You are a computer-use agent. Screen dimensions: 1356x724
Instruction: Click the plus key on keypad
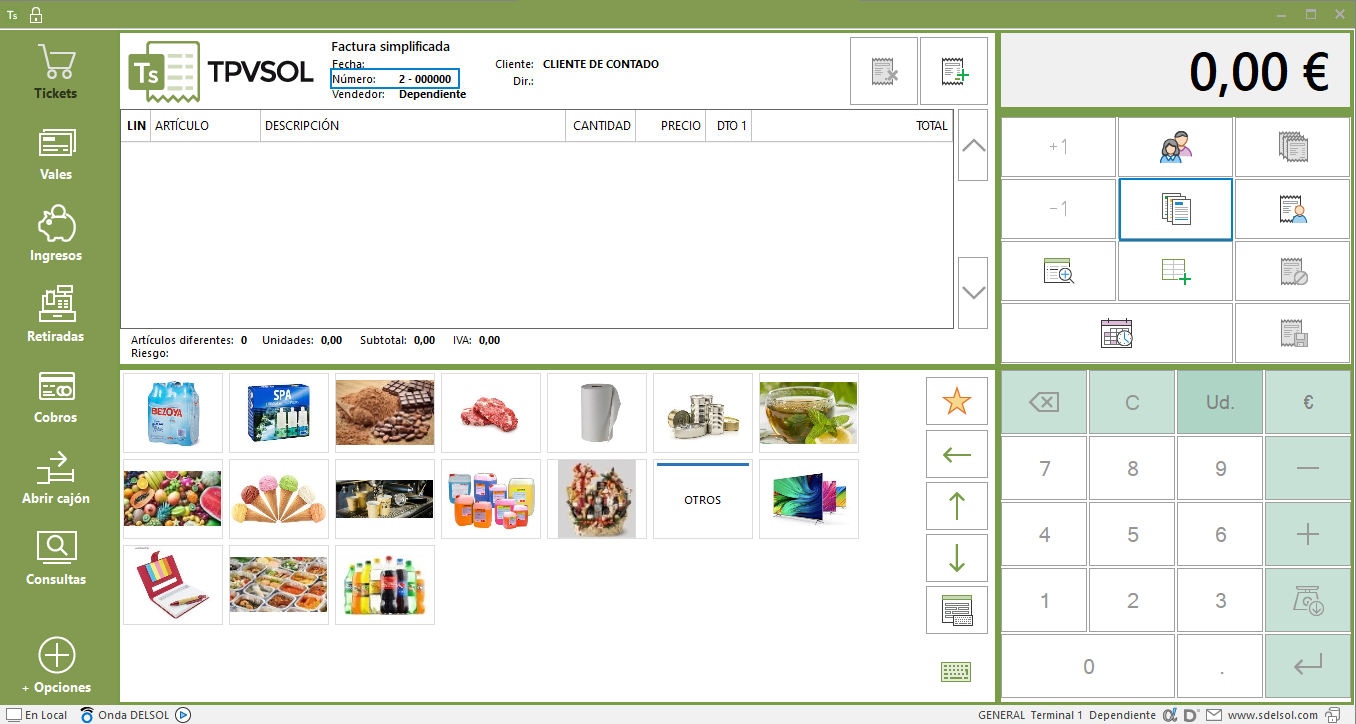[1308, 534]
